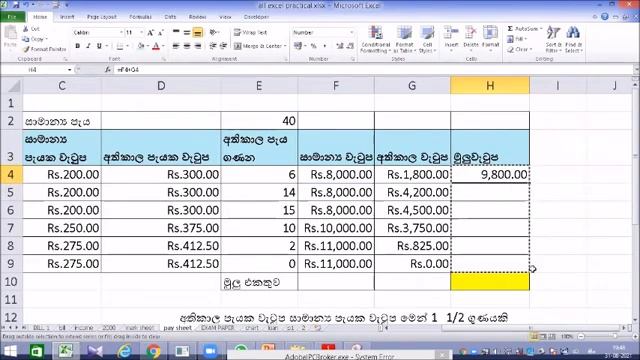Open Google Chrome from the taskbar
Viewport: 640px width, 360px height.
point(153,351)
